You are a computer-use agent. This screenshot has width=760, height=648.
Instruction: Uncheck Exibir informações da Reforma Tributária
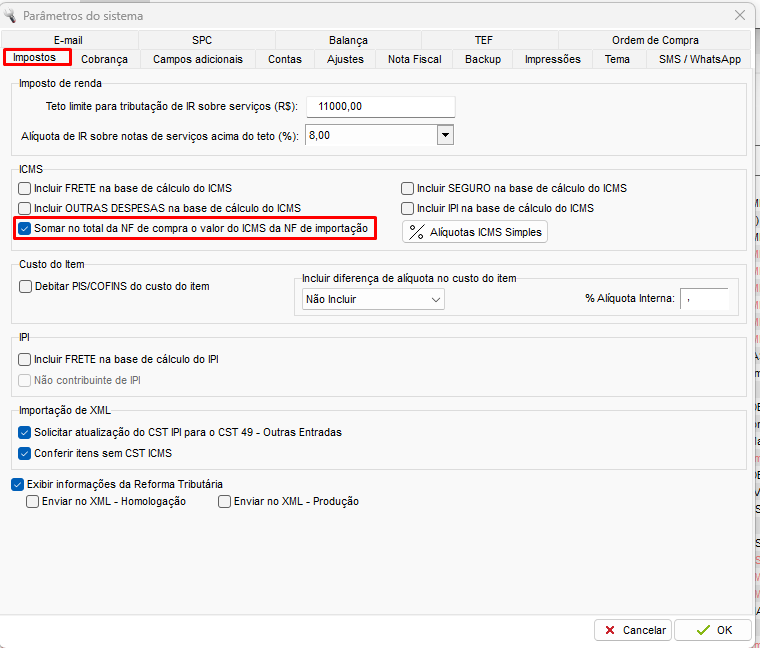17,484
